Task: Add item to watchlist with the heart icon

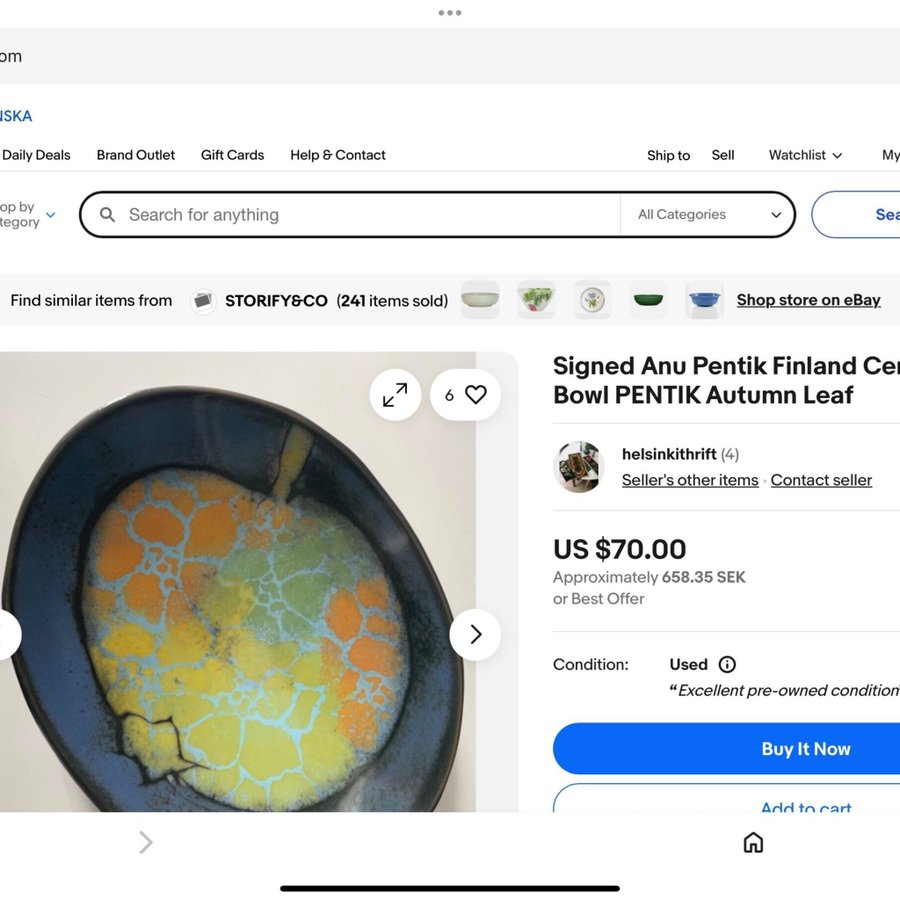Action: click(476, 395)
